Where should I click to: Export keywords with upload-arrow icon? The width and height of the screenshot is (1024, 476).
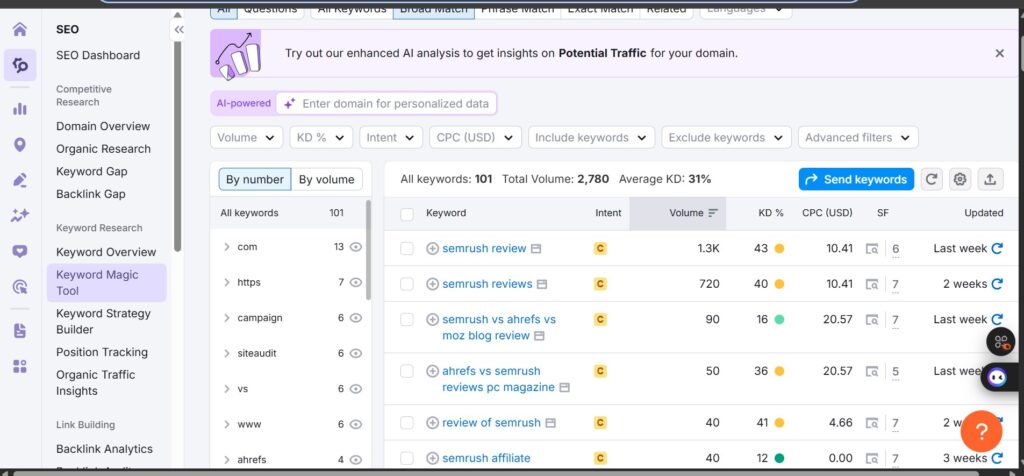(x=990, y=179)
